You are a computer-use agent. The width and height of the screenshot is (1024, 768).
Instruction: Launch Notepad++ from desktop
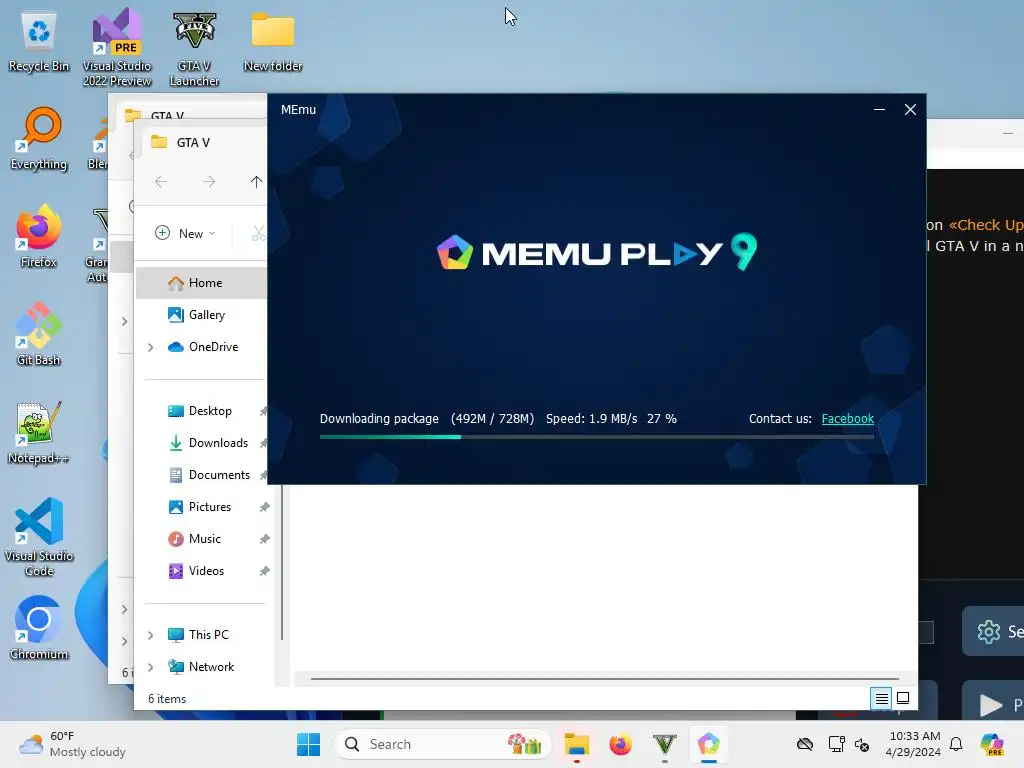(x=39, y=432)
